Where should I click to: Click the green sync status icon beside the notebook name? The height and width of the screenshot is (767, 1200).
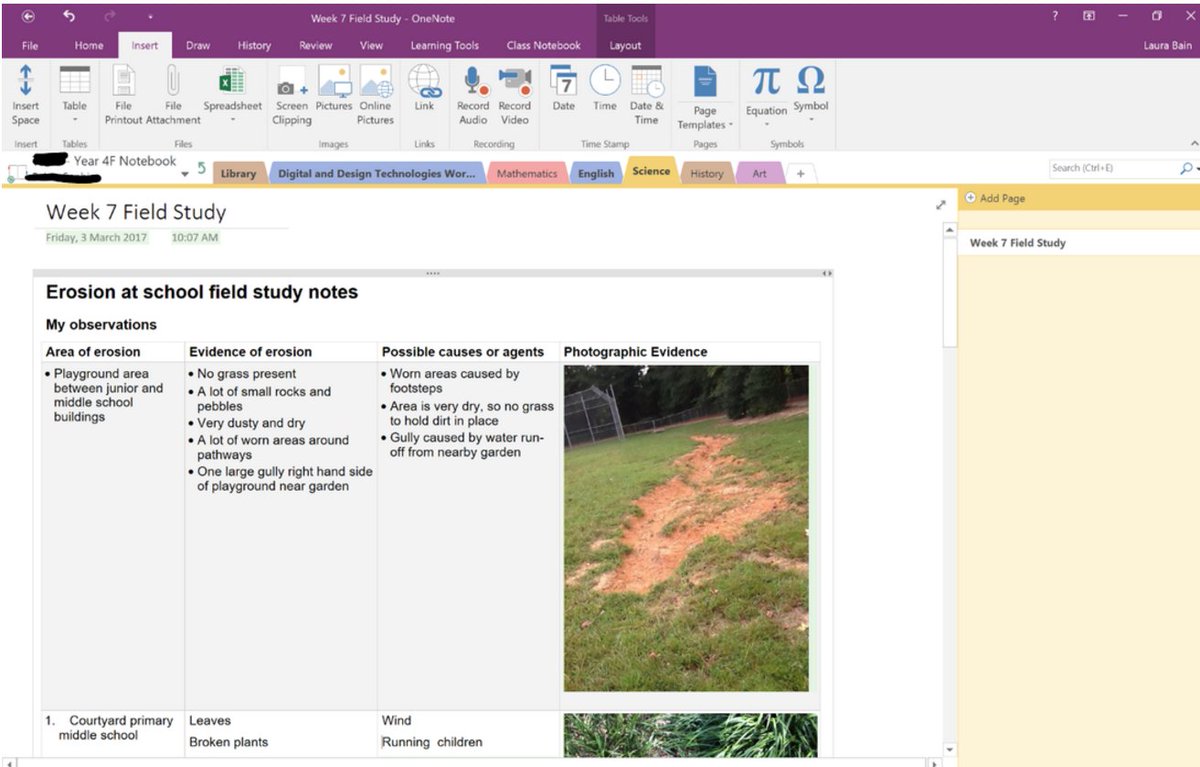201,168
